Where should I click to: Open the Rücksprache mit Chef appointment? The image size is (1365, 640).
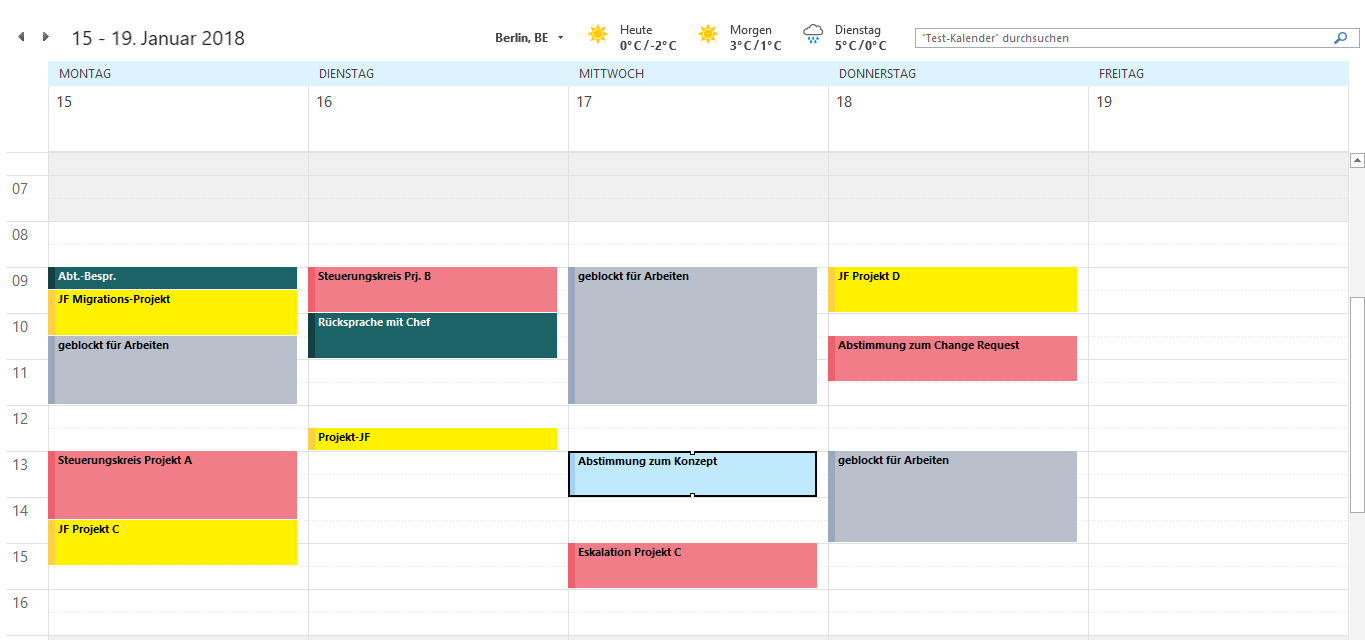click(x=432, y=335)
